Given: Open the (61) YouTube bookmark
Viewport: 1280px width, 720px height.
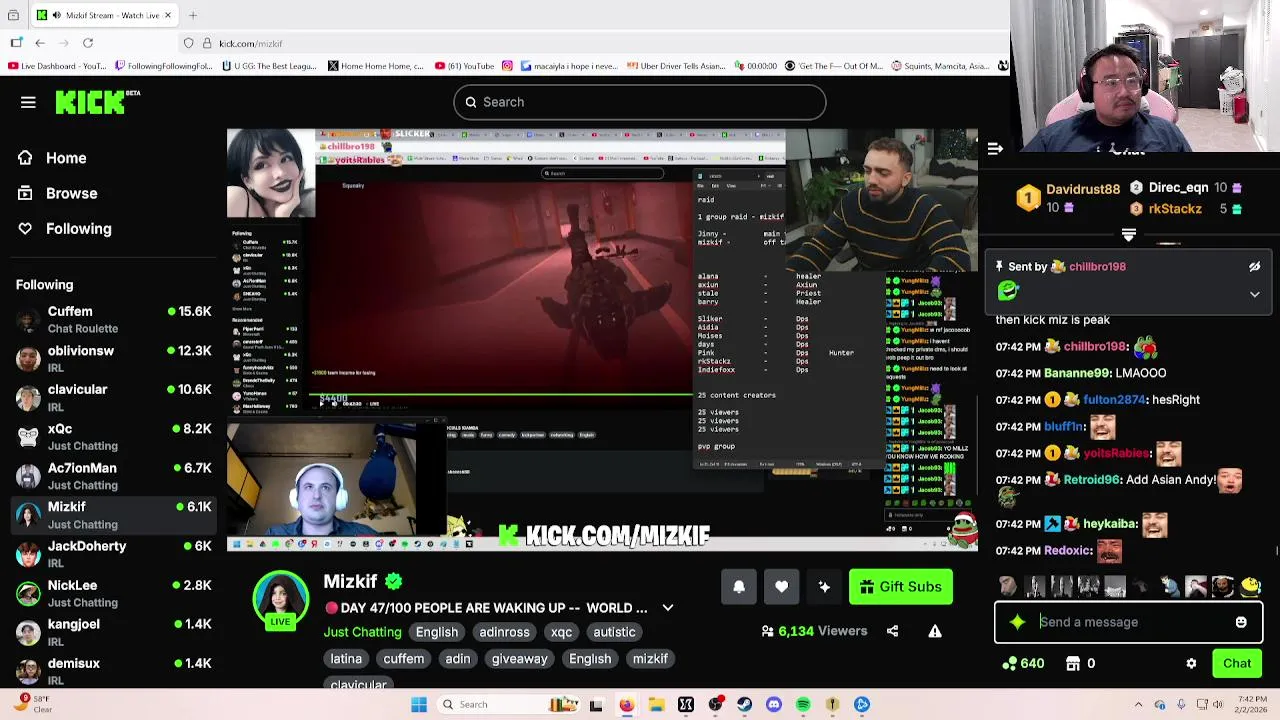Looking at the screenshot, I should (x=464, y=66).
